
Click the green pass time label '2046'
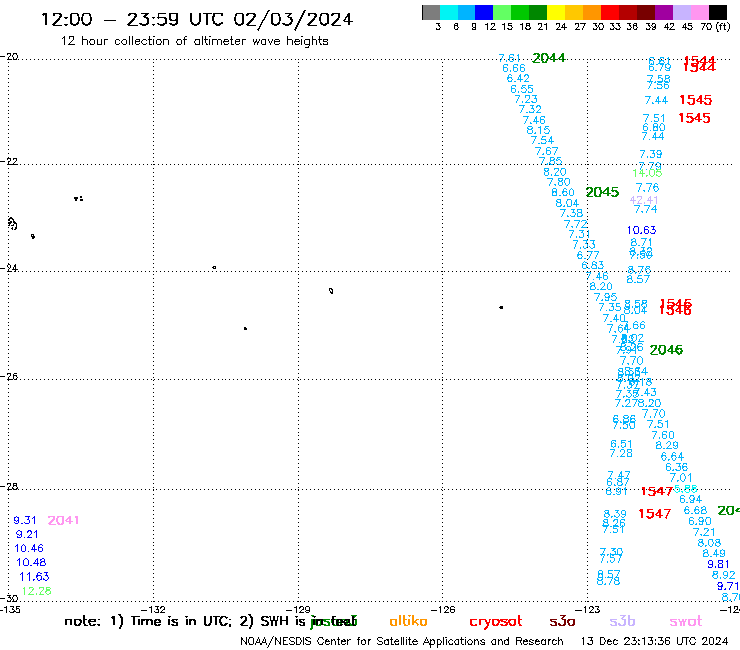click(666, 350)
